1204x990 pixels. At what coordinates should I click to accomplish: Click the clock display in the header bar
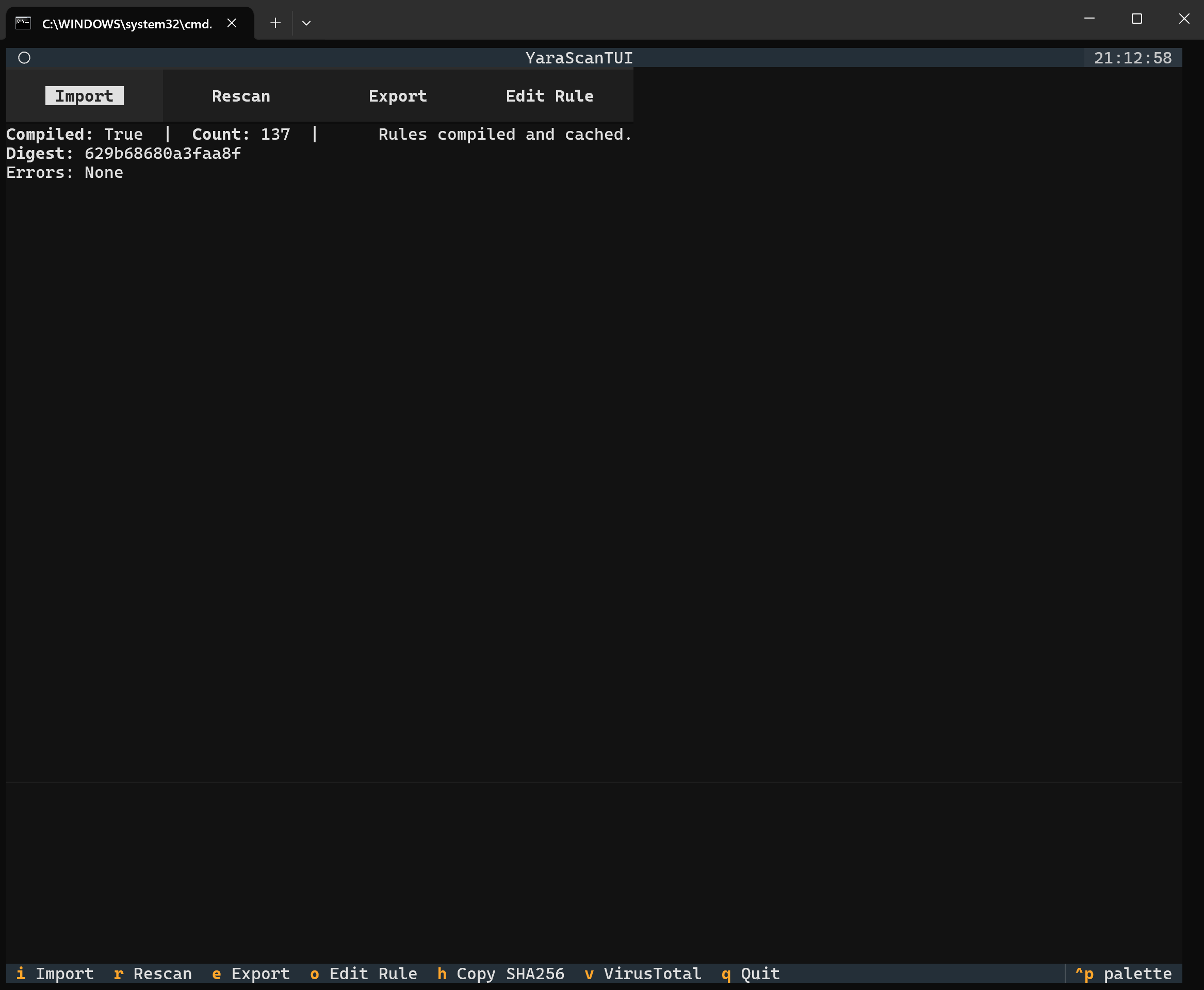coord(1133,58)
